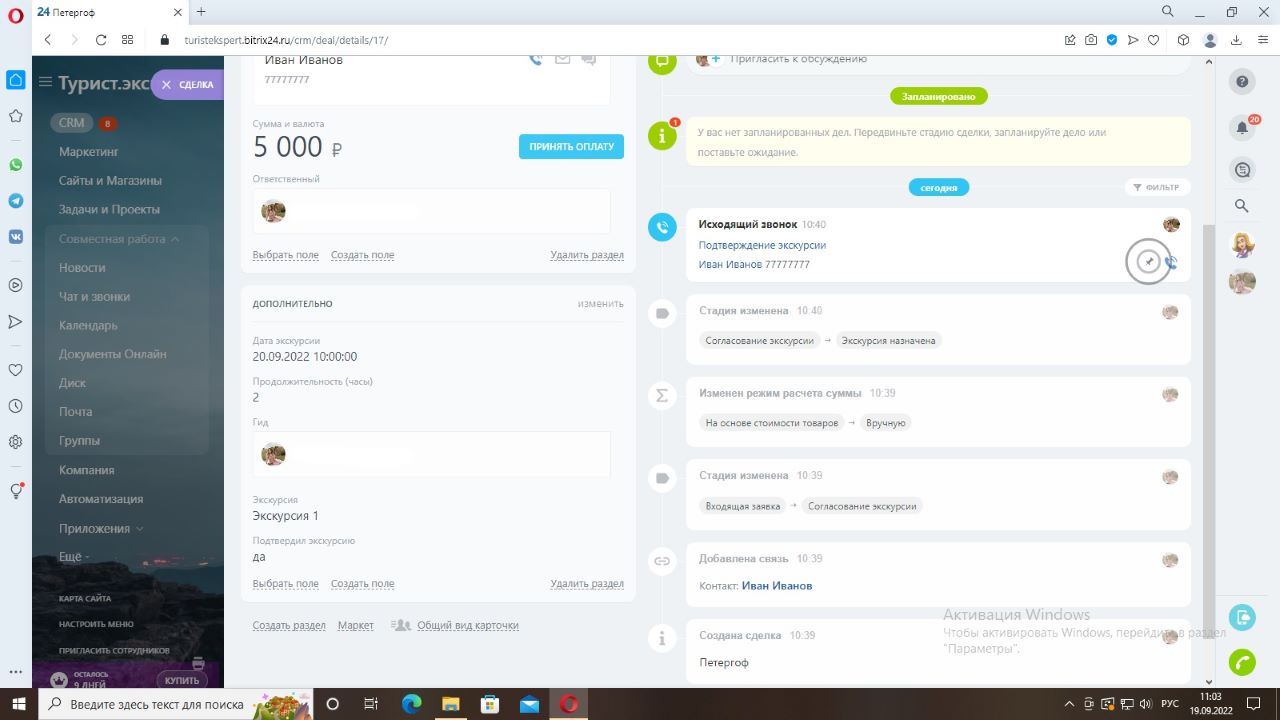1280x720 pixels.
Task: Open Календарь in left menu
Action: [x=88, y=325]
